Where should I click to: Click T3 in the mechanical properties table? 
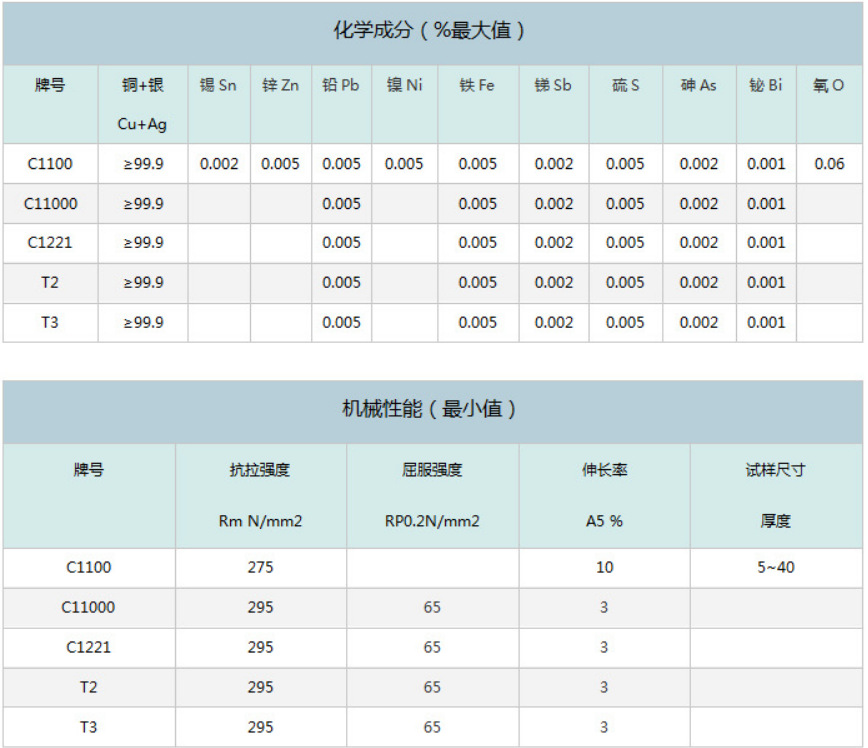(89, 727)
